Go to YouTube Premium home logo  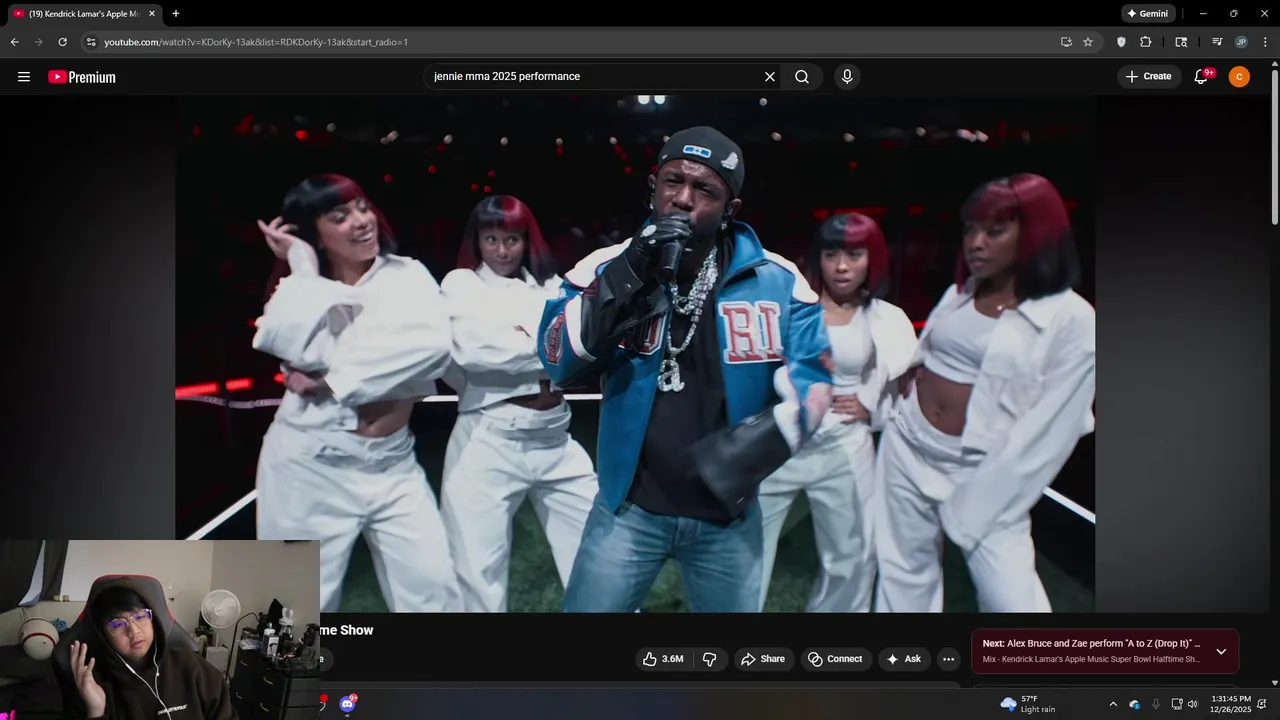click(x=82, y=77)
